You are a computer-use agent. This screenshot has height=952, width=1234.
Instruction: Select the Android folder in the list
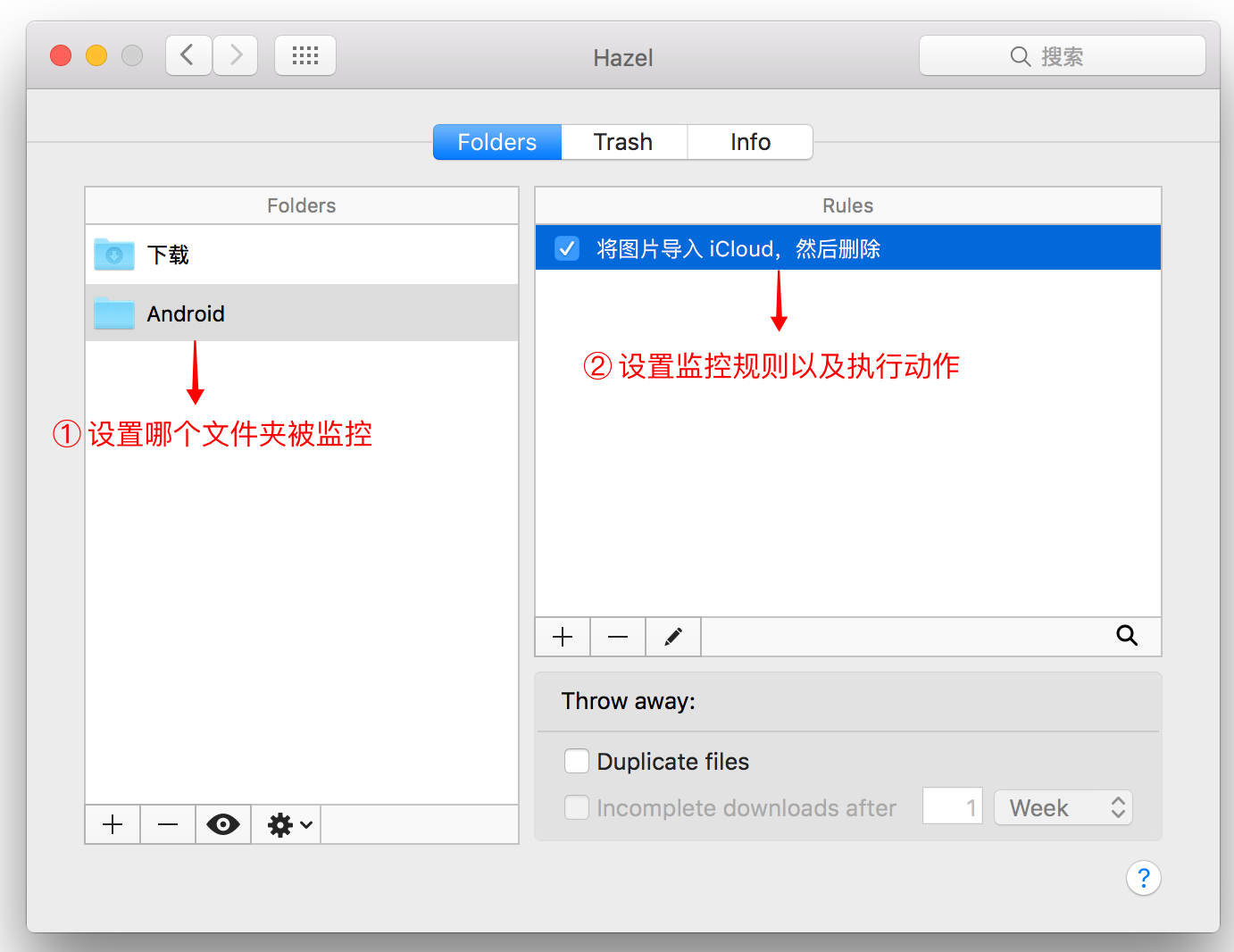pyautogui.click(x=186, y=313)
